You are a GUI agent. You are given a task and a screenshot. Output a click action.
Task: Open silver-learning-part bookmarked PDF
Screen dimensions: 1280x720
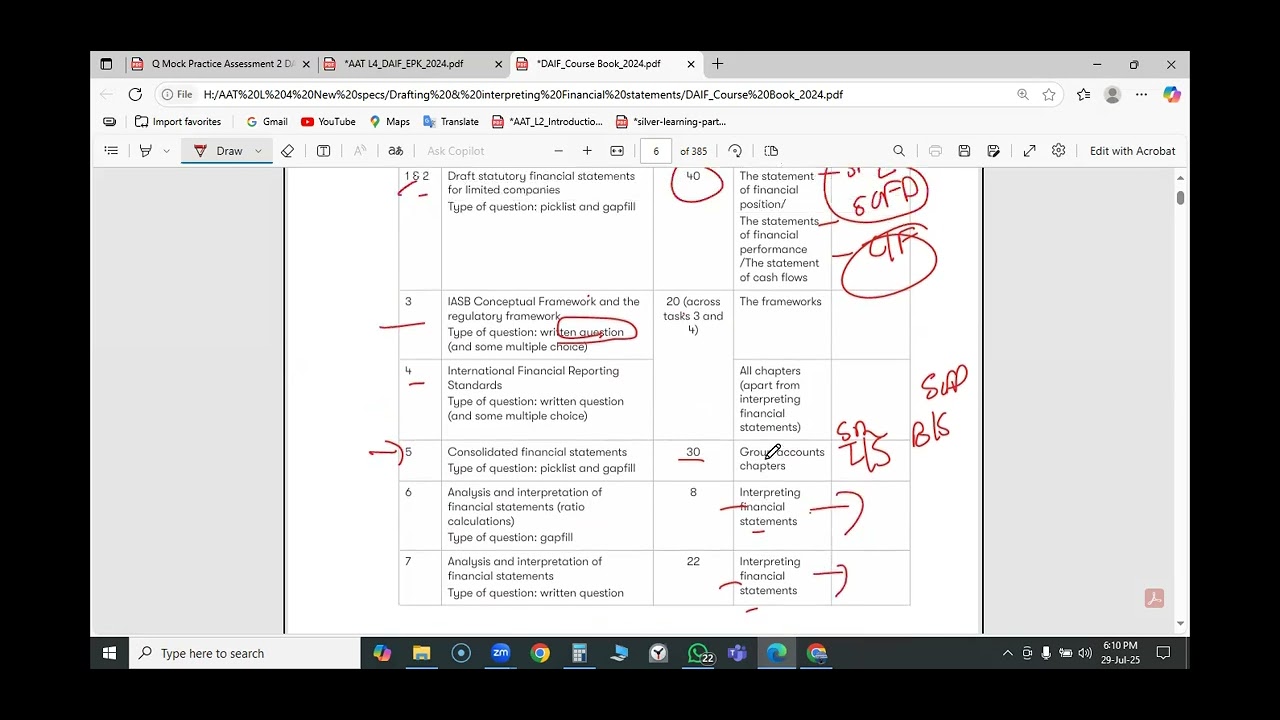point(671,122)
